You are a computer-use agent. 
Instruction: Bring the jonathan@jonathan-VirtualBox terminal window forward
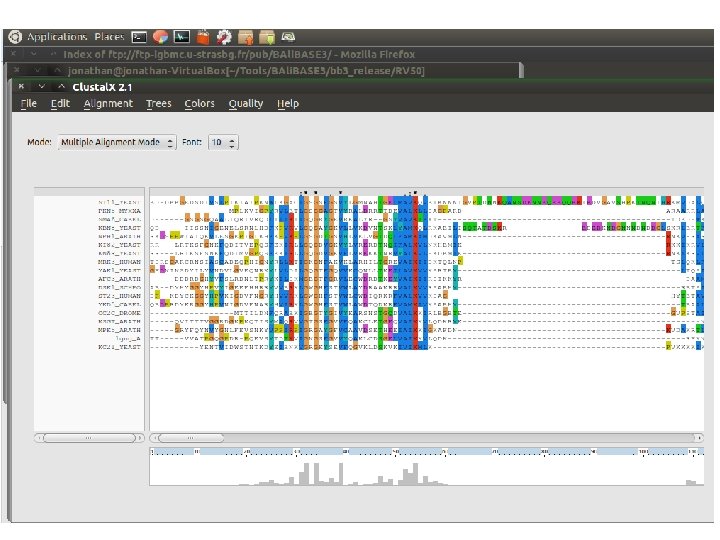tap(246, 71)
